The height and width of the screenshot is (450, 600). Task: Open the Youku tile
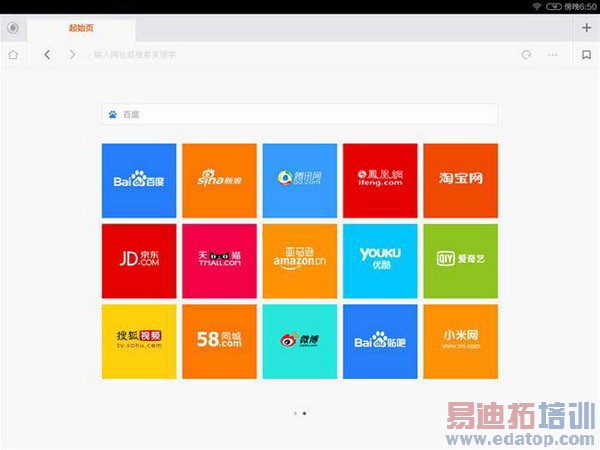click(x=380, y=261)
